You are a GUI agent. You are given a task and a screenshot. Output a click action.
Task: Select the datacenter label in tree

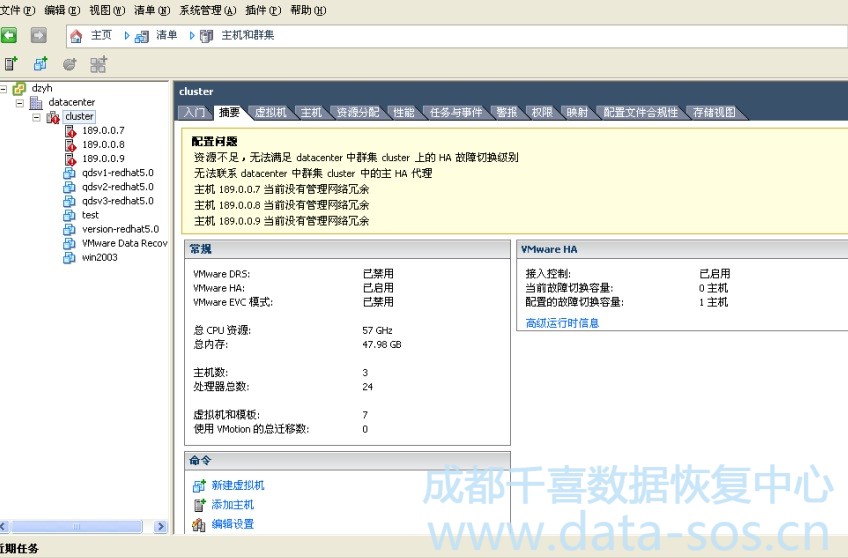click(71, 102)
